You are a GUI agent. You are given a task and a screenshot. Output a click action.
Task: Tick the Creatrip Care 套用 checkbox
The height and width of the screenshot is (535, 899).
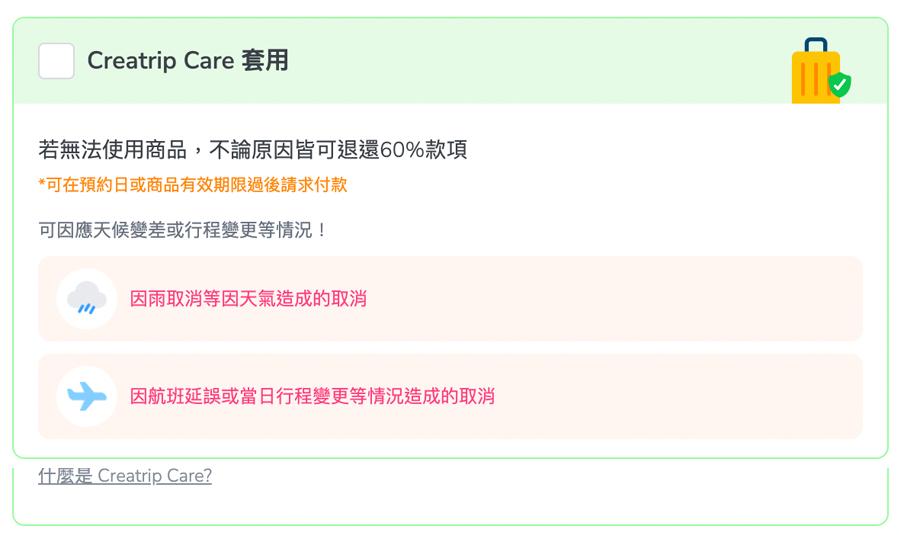pyautogui.click(x=56, y=61)
